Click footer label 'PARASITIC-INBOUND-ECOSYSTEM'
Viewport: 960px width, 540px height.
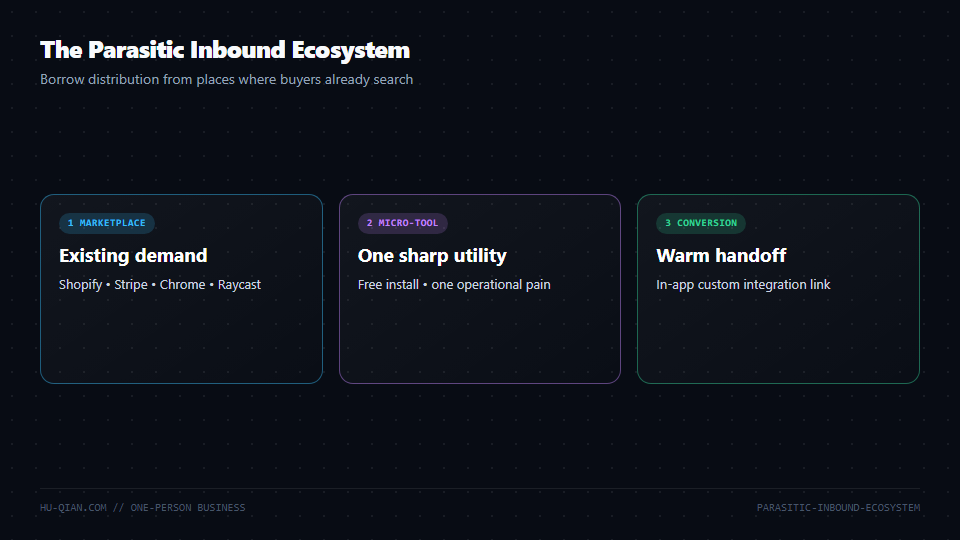(838, 508)
